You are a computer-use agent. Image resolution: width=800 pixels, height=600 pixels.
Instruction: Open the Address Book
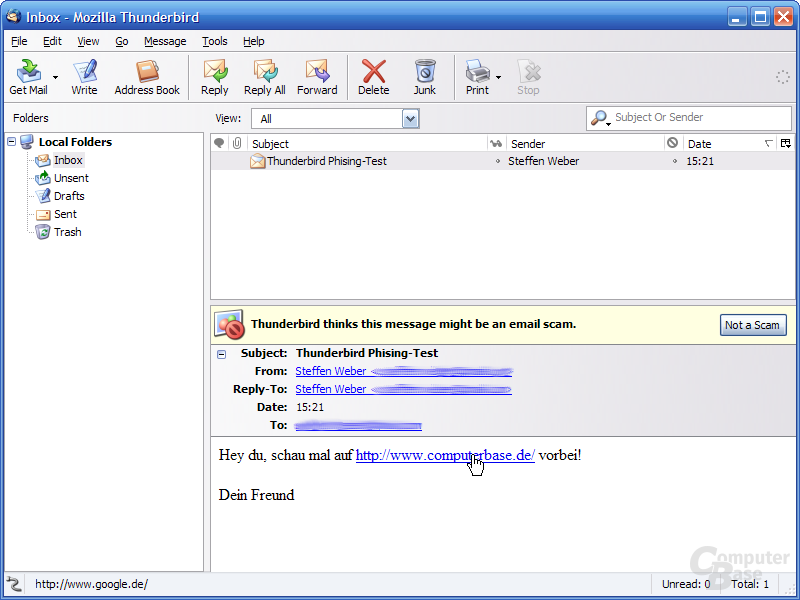click(x=147, y=77)
